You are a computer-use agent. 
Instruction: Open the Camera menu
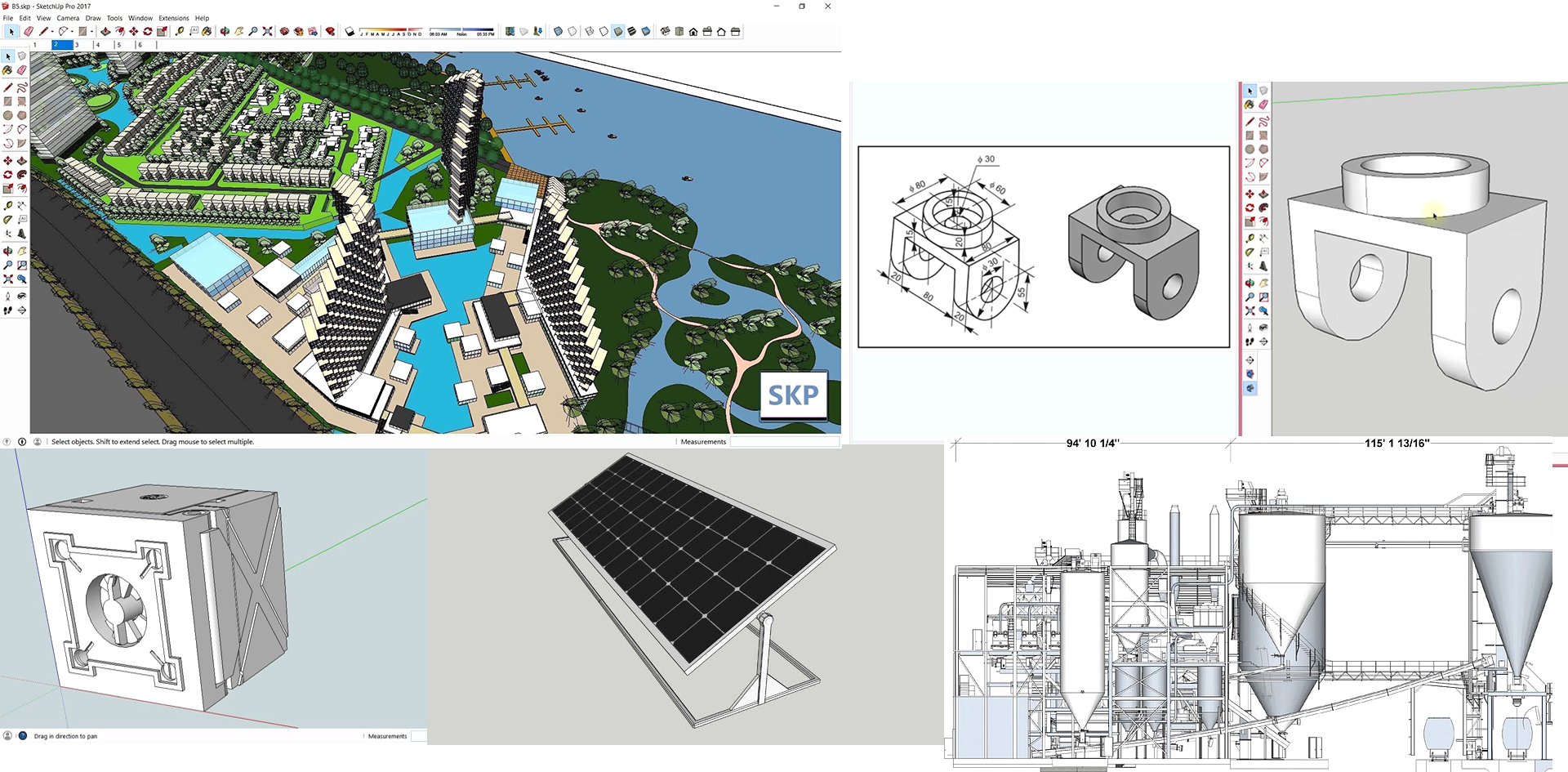(69, 18)
